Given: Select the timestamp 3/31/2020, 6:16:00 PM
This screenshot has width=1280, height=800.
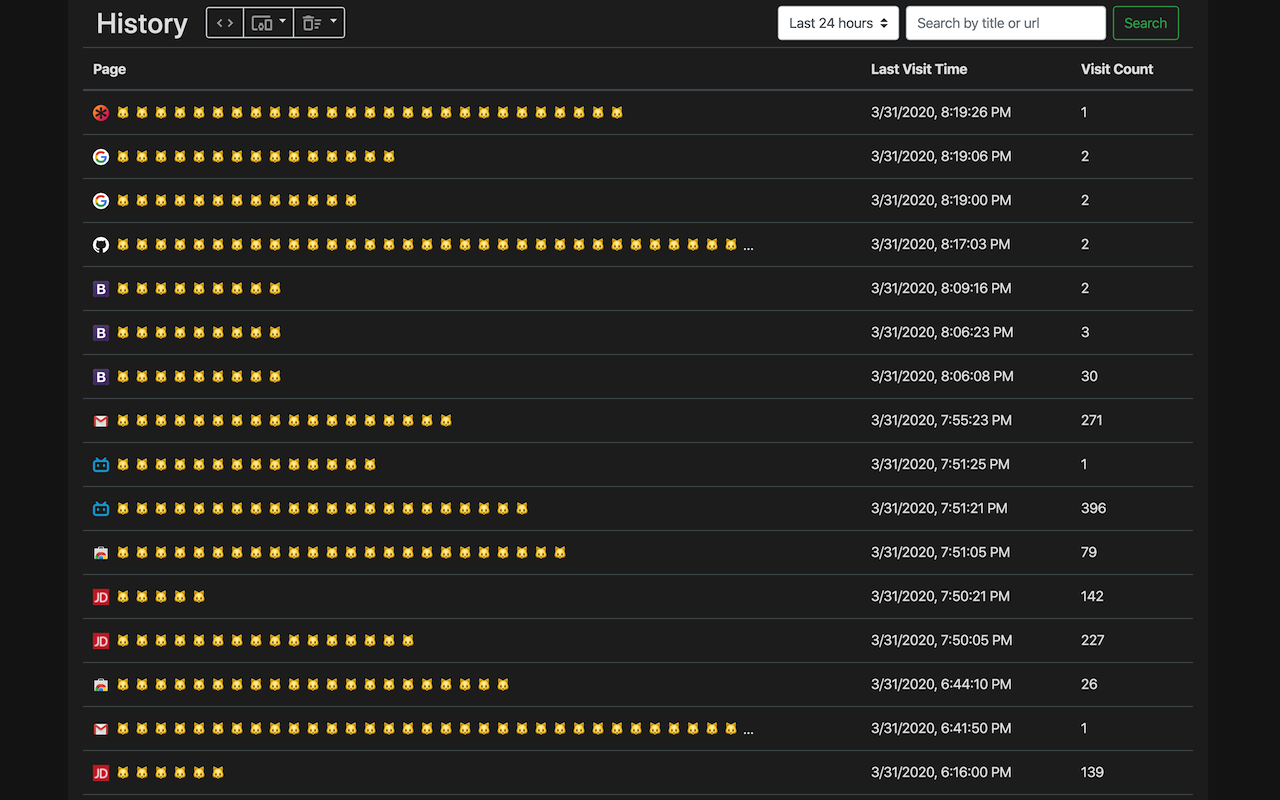Looking at the screenshot, I should pyautogui.click(x=941, y=773).
